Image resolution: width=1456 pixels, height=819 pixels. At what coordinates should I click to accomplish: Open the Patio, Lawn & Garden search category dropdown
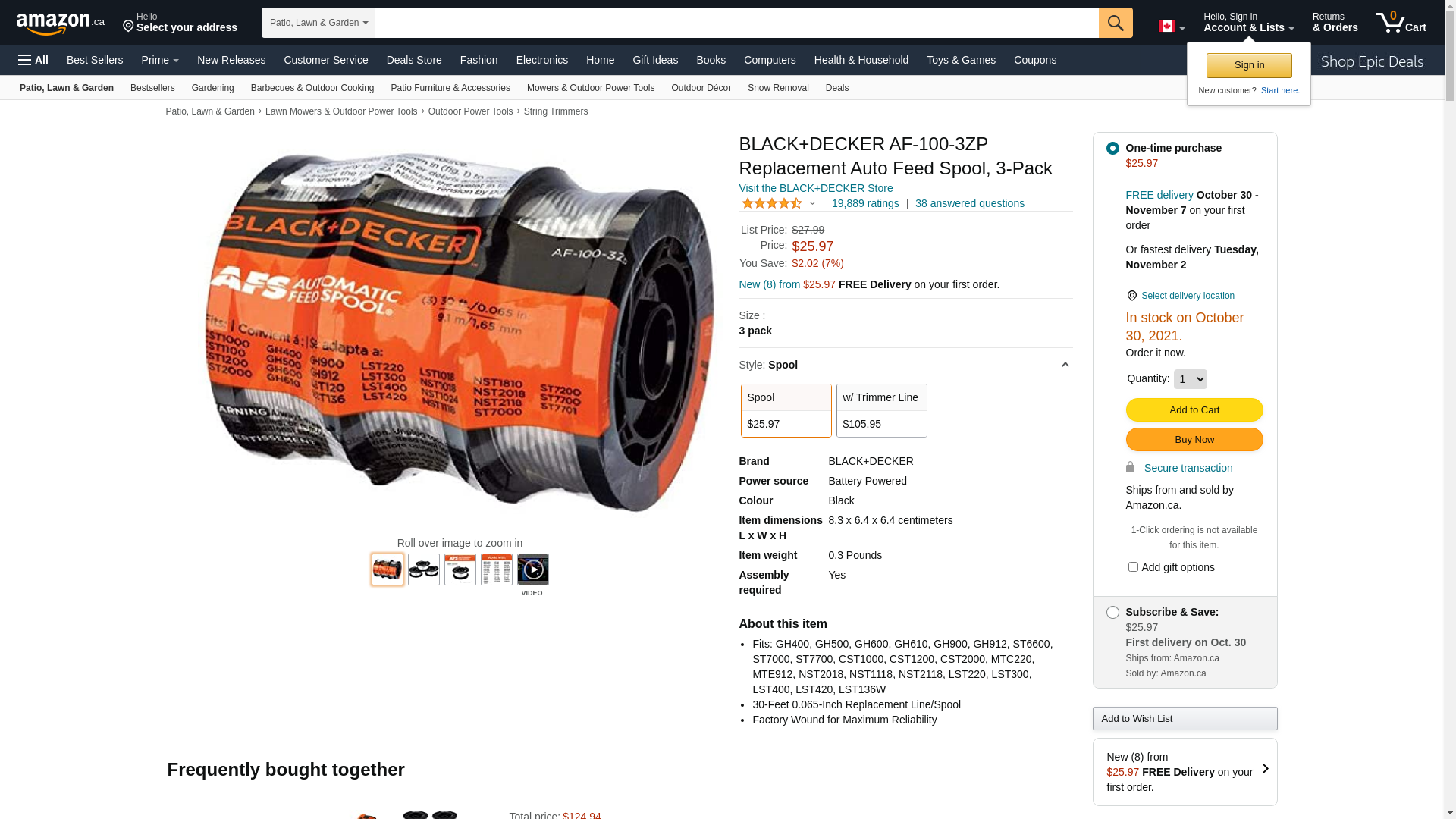tap(318, 23)
